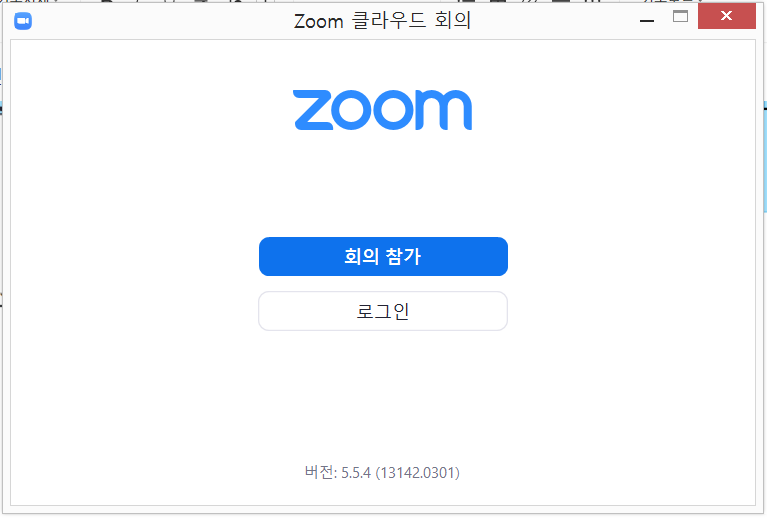Click the large blue zoom logo
767x519 pixels.
tap(383, 110)
